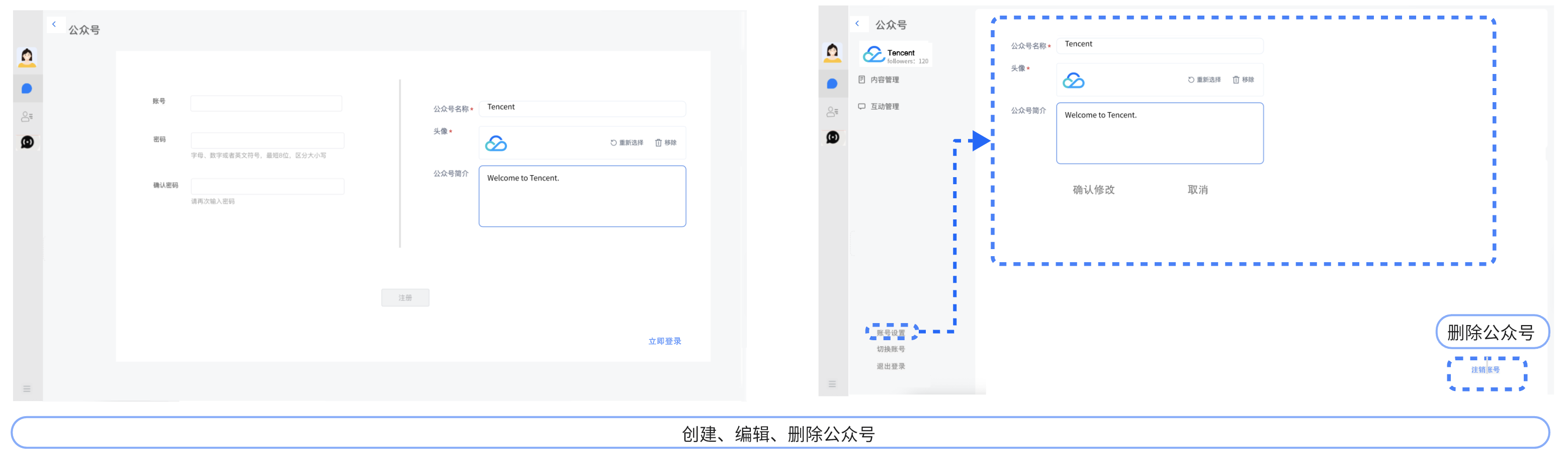Open 内容管理 in the navigation
The height and width of the screenshot is (467, 1568).
coord(879,80)
